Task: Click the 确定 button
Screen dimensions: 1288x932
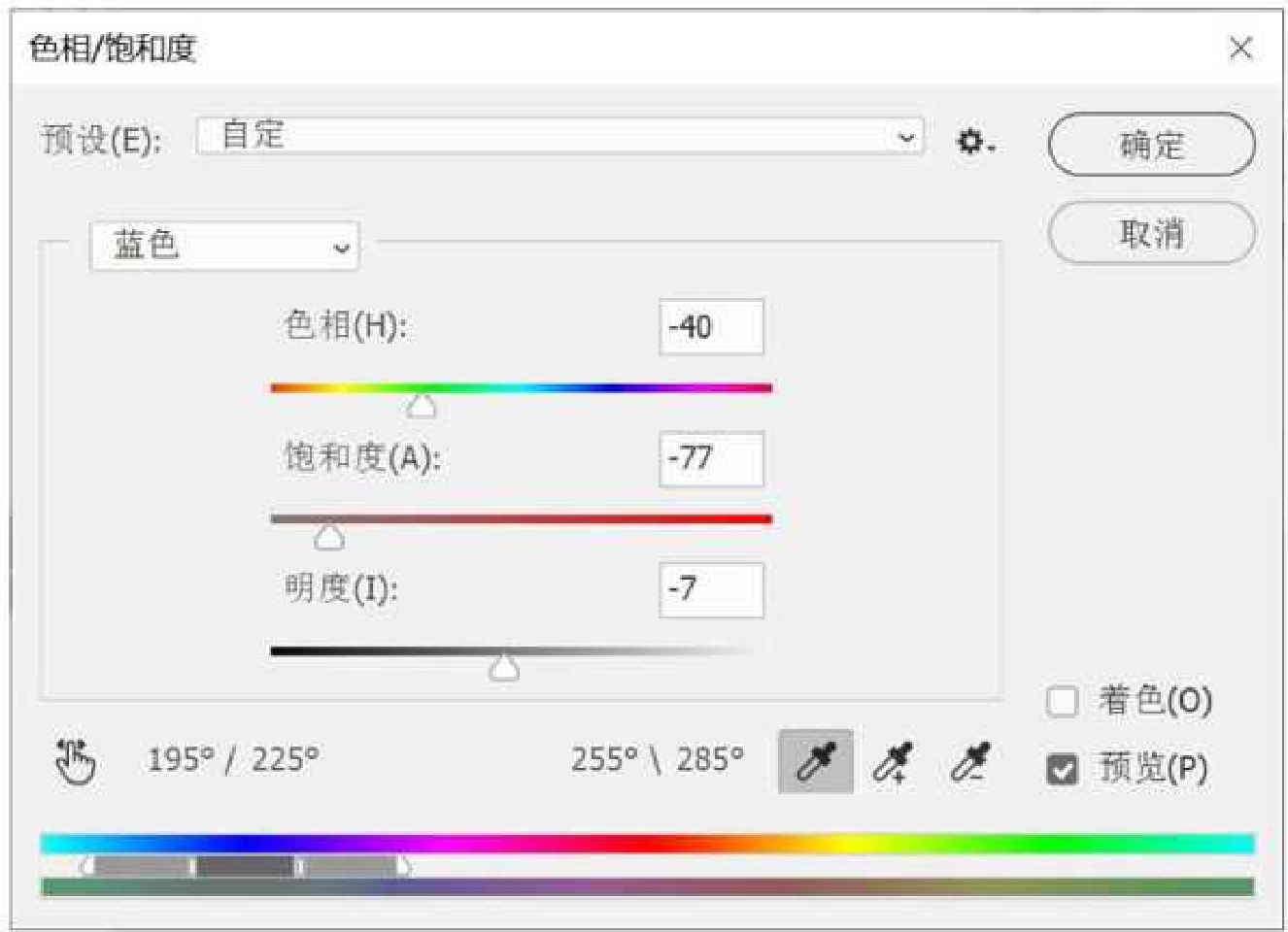Action: pos(1151,145)
